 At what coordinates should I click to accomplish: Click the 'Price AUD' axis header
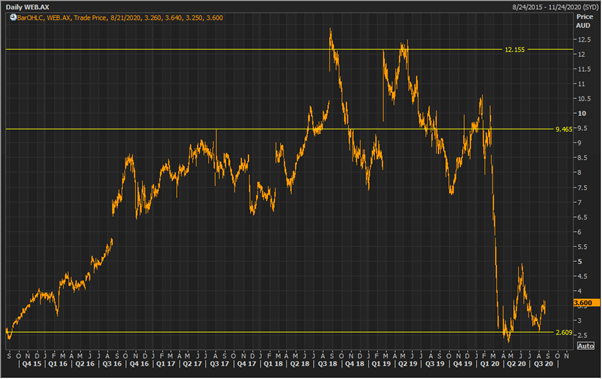[x=584, y=21]
